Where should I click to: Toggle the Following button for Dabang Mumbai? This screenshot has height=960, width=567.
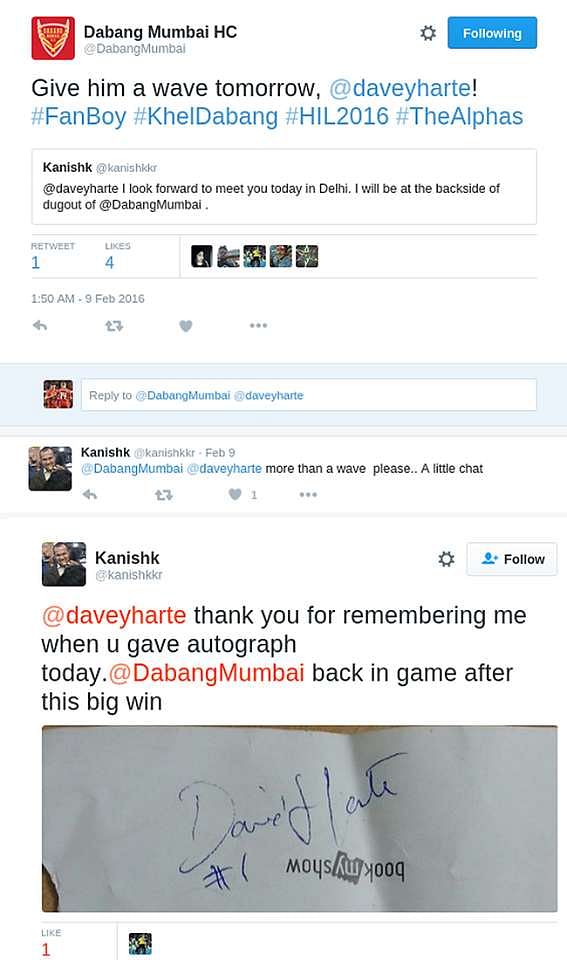pyautogui.click(x=492, y=33)
